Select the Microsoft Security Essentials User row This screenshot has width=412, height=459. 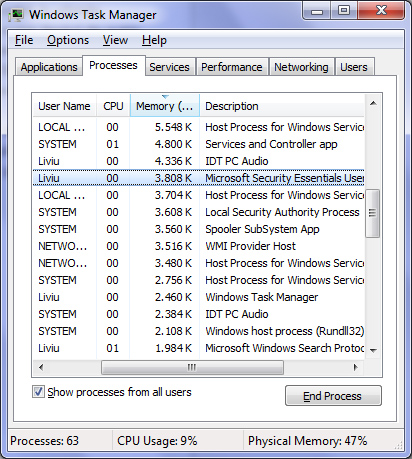(x=199, y=178)
